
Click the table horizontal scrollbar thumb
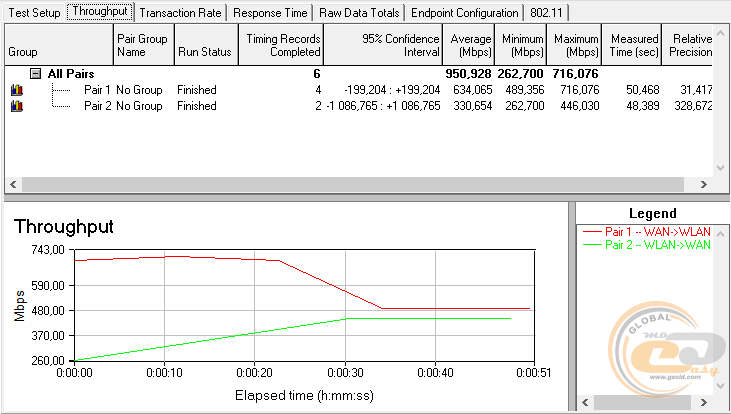pyautogui.click(x=352, y=185)
